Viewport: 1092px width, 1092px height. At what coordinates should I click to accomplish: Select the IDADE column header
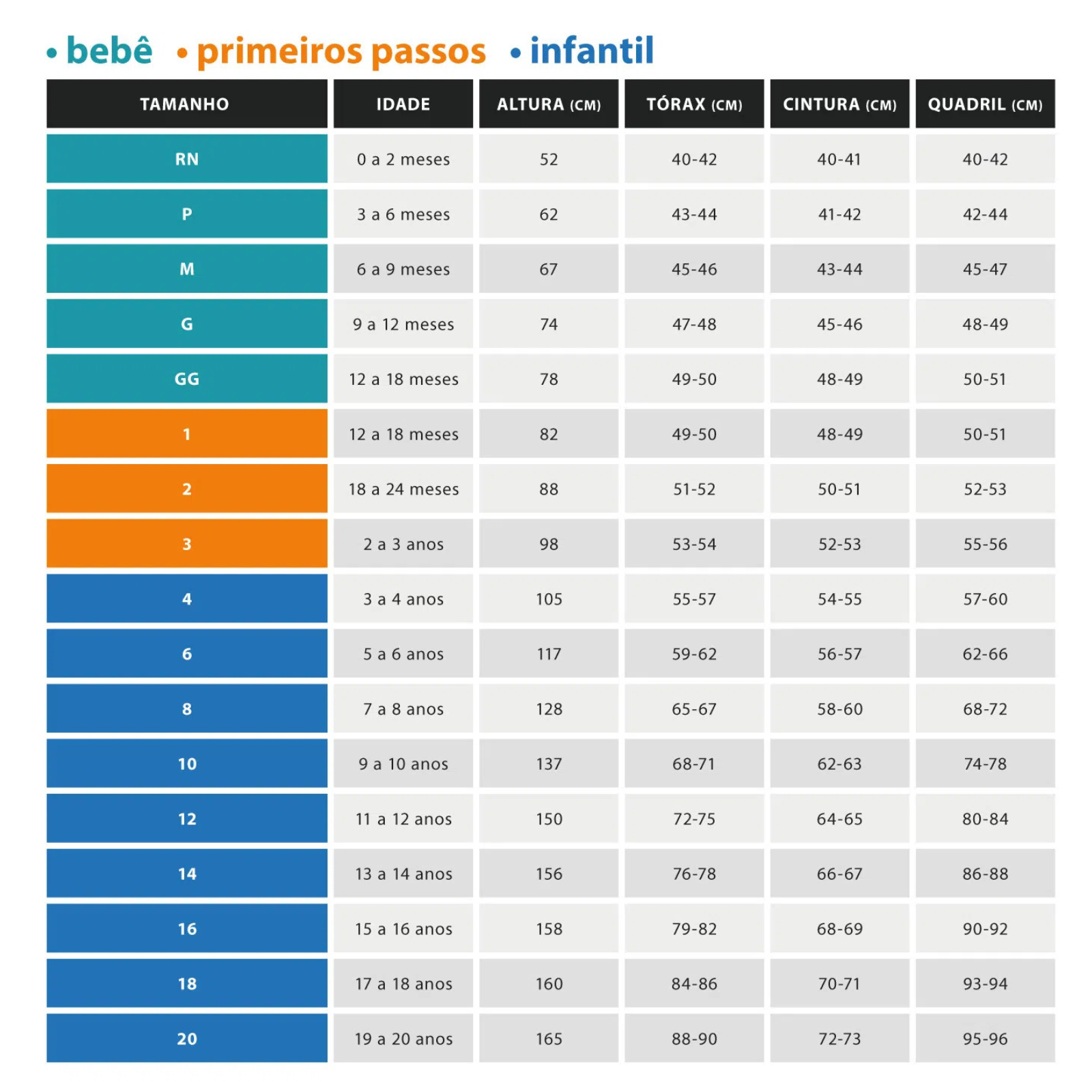[403, 104]
